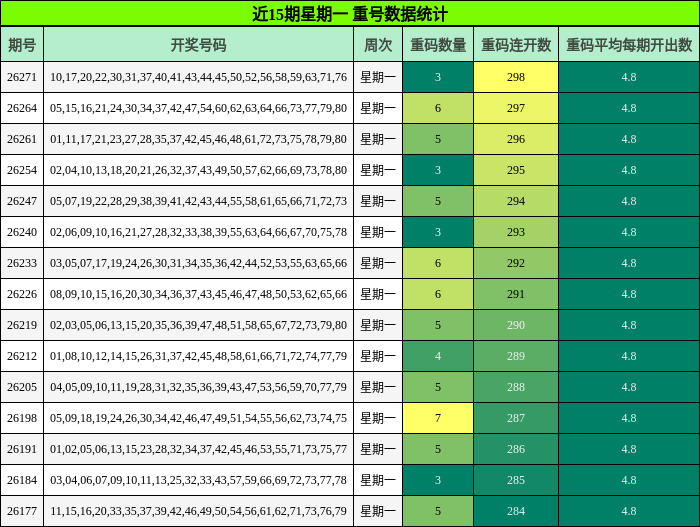Click the 291 consecutive count cell
The image size is (700, 527).
516,294
